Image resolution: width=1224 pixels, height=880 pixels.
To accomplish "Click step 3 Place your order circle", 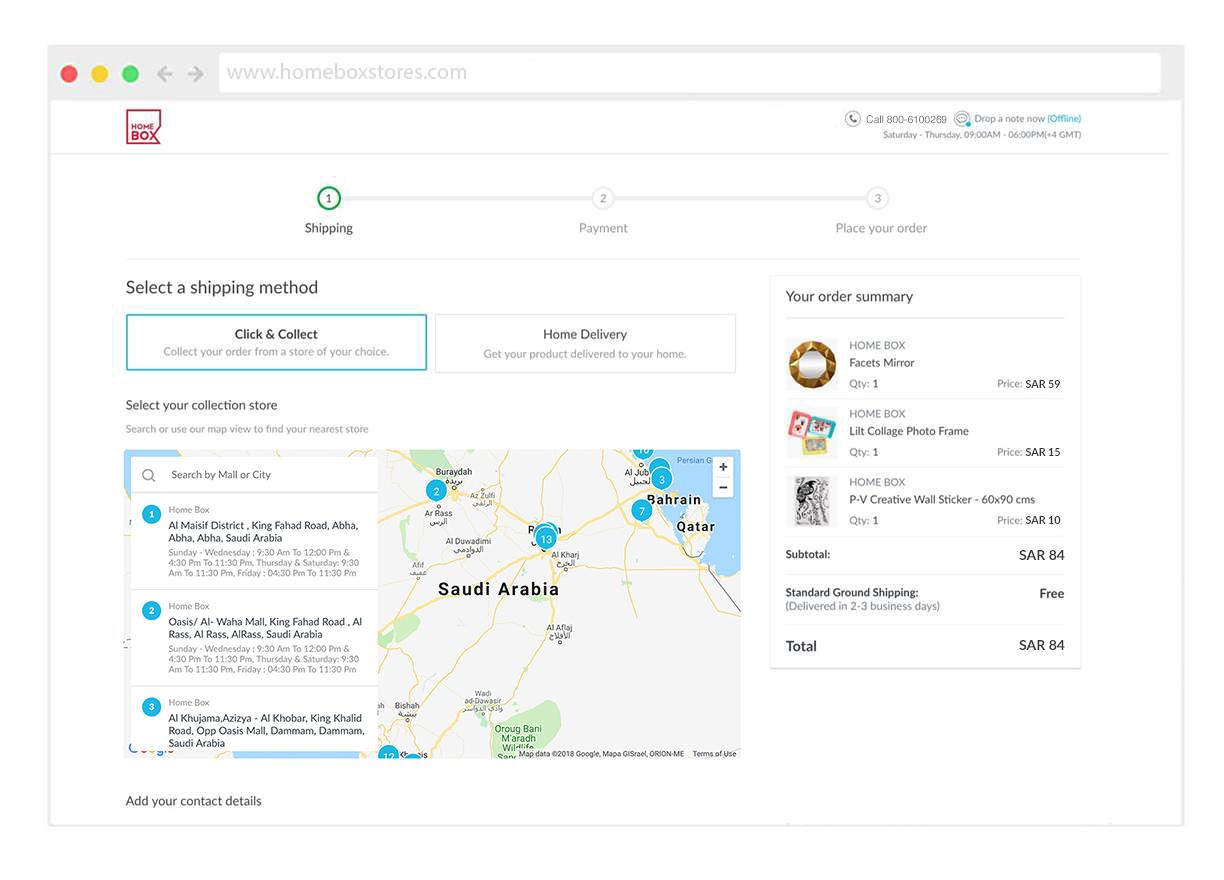I will [877, 198].
